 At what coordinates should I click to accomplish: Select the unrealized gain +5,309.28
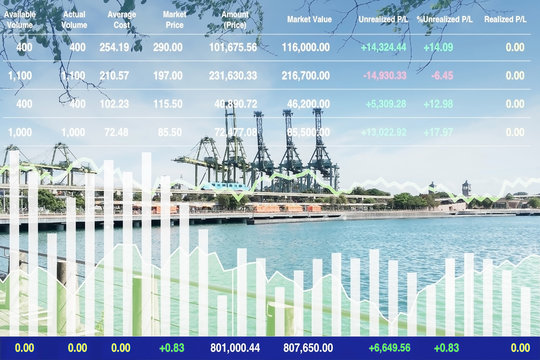386,104
